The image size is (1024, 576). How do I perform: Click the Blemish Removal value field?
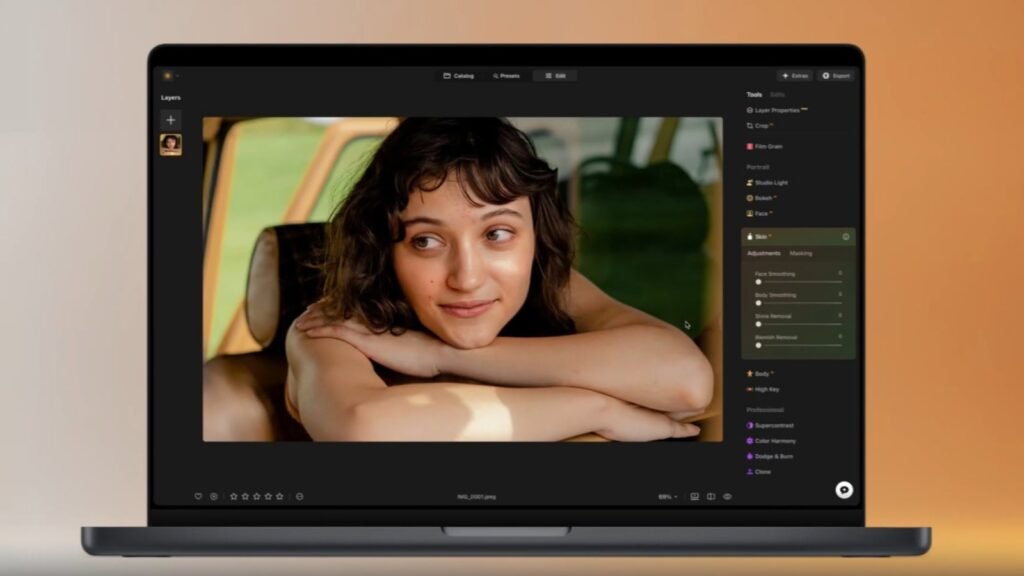840,337
